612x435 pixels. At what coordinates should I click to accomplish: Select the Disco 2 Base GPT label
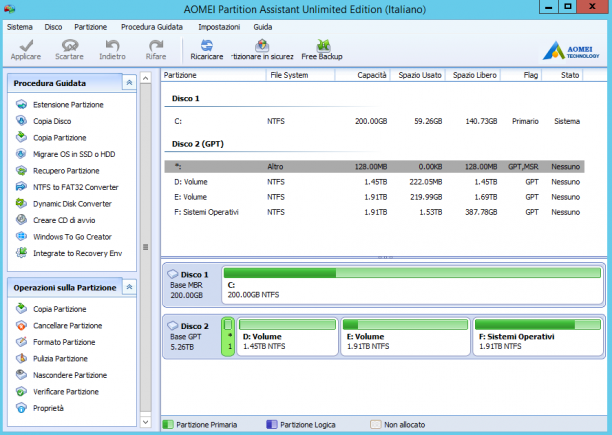coord(191,336)
